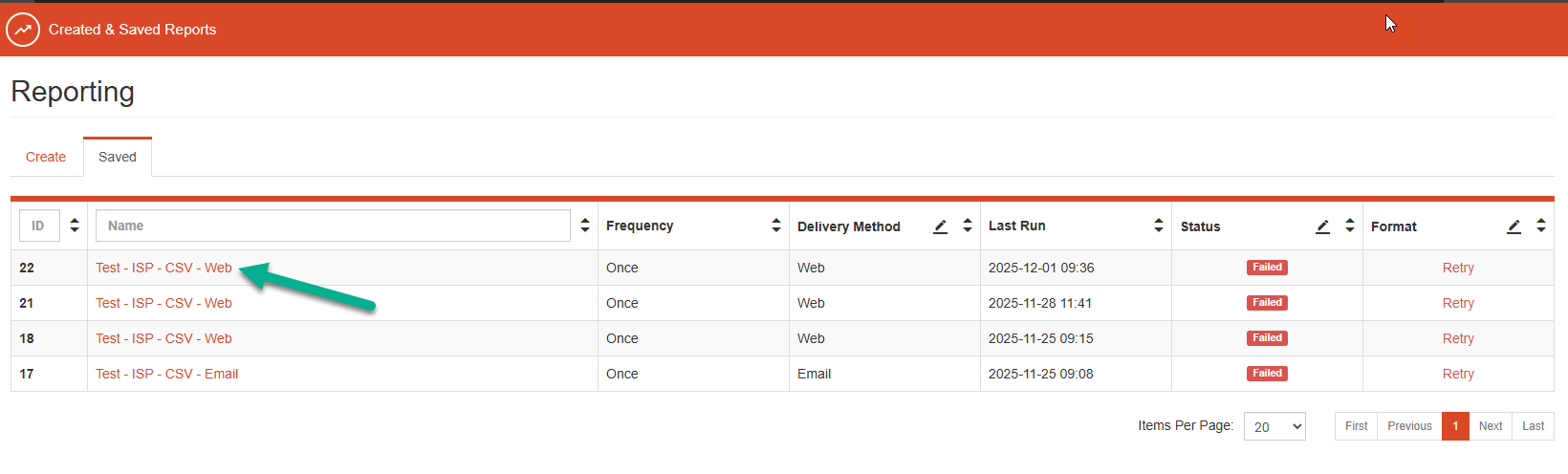Viewport: 1568px width, 474px height.
Task: Go to First page
Action: 1356,426
